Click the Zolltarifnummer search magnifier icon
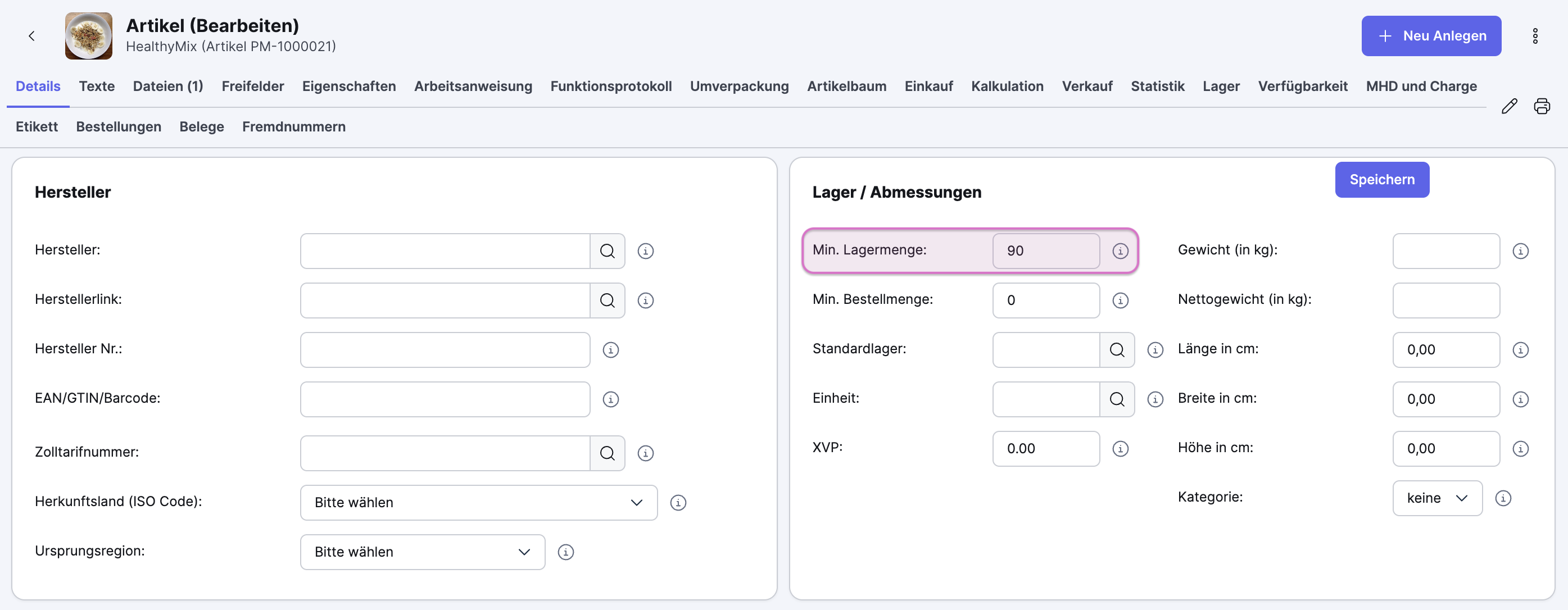 (x=607, y=453)
